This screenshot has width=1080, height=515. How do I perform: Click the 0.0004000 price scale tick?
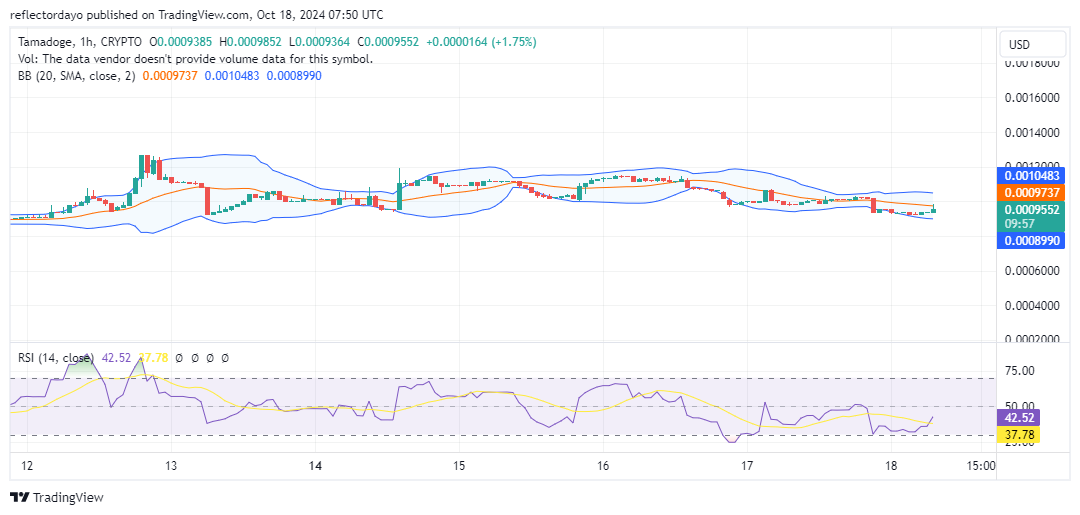[x=1030, y=305]
